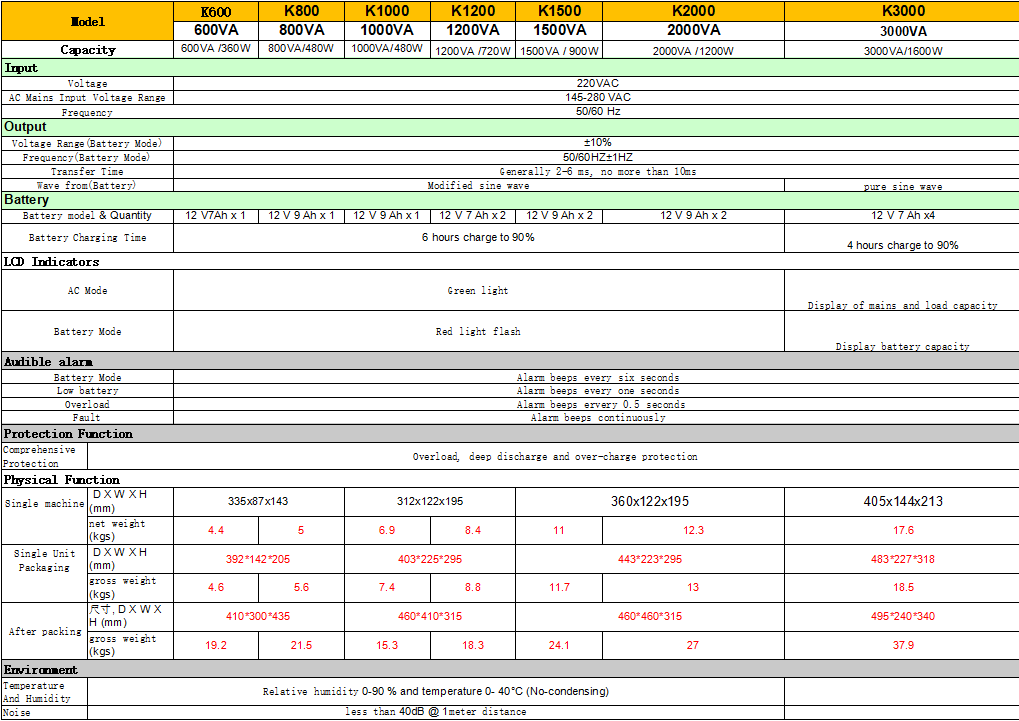1019x721 pixels.
Task: Click the "12 V 7 Ah x4" battery cell
Action: pyautogui.click(x=903, y=215)
